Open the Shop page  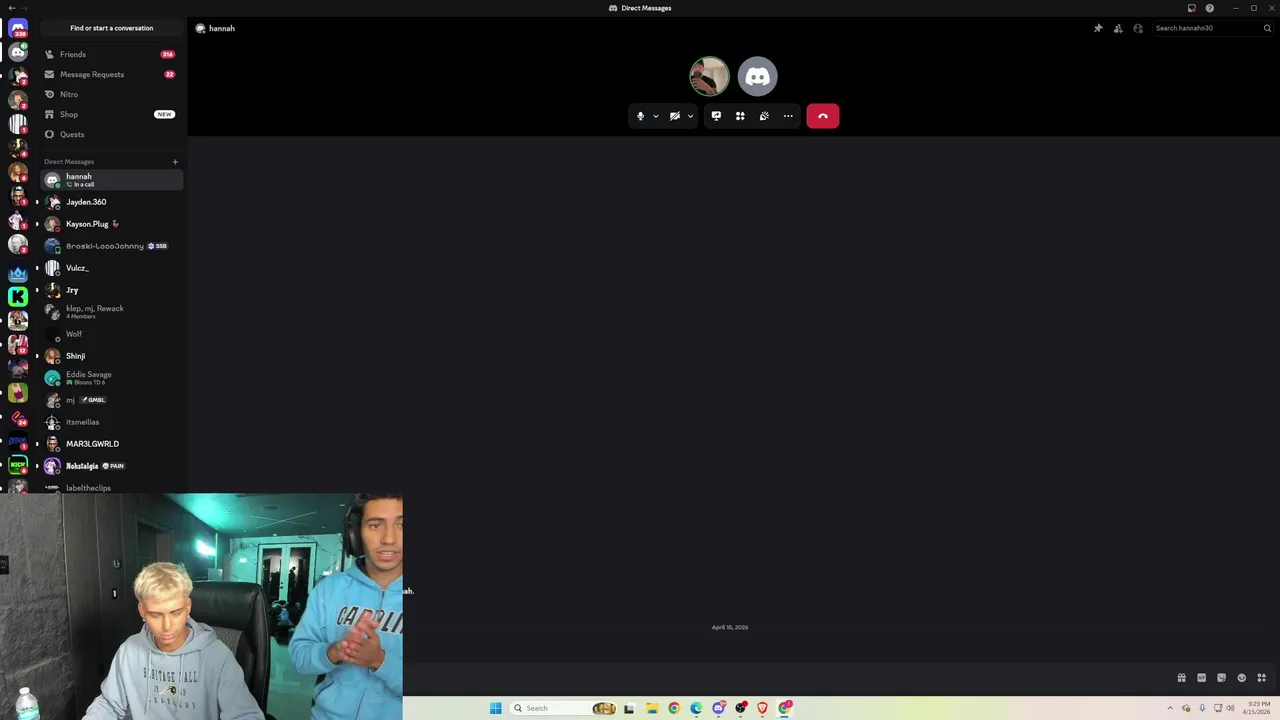[112, 114]
